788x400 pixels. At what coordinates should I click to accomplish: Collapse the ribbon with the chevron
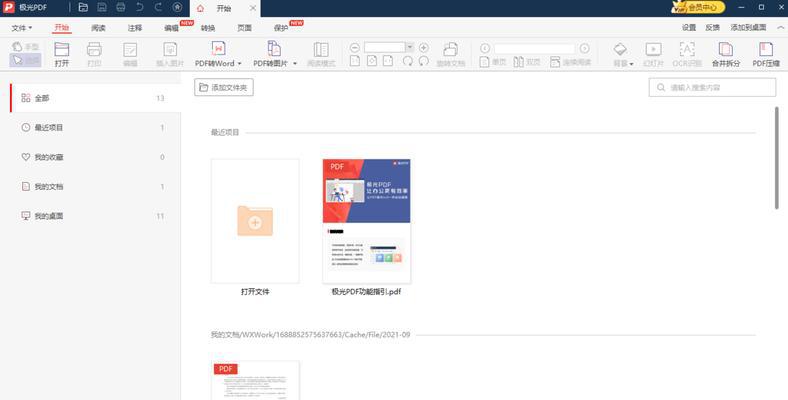coord(780,28)
